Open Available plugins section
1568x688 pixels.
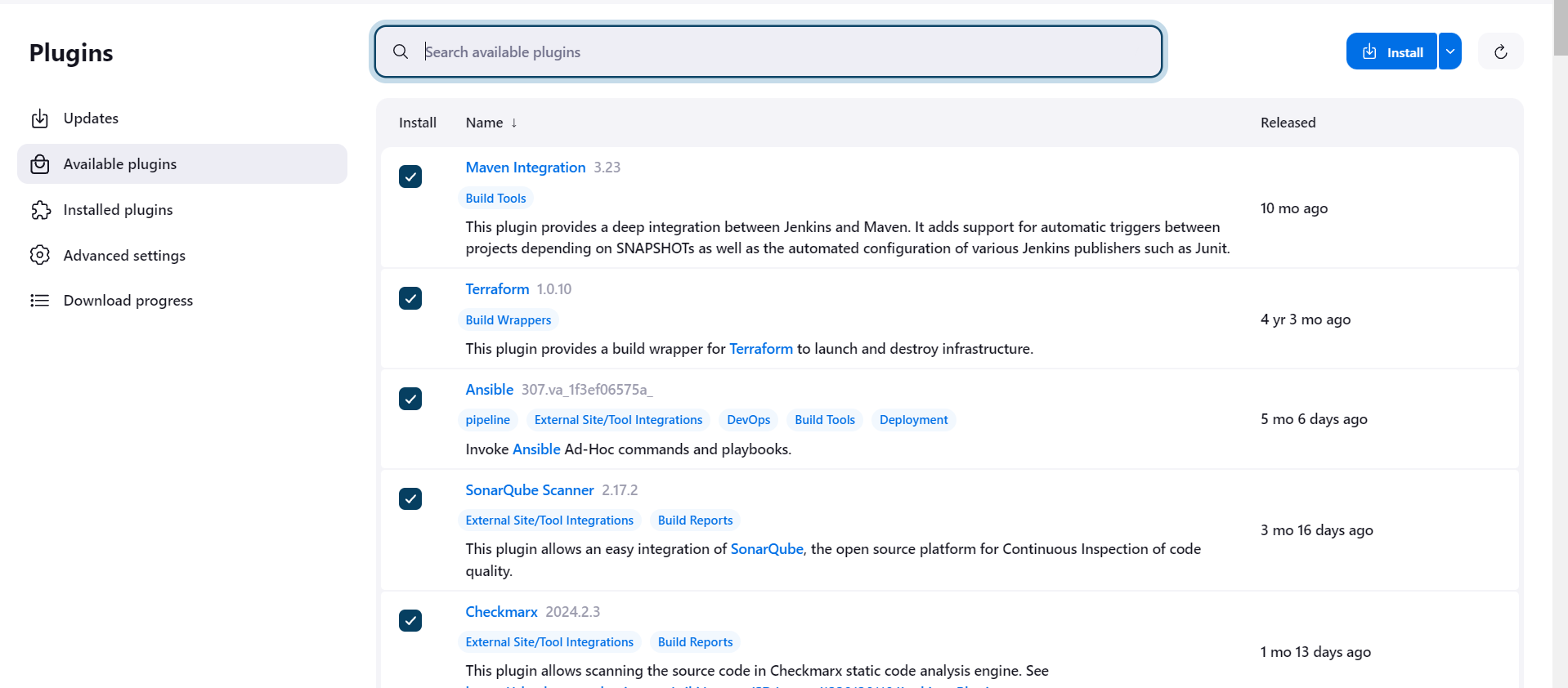tap(182, 164)
